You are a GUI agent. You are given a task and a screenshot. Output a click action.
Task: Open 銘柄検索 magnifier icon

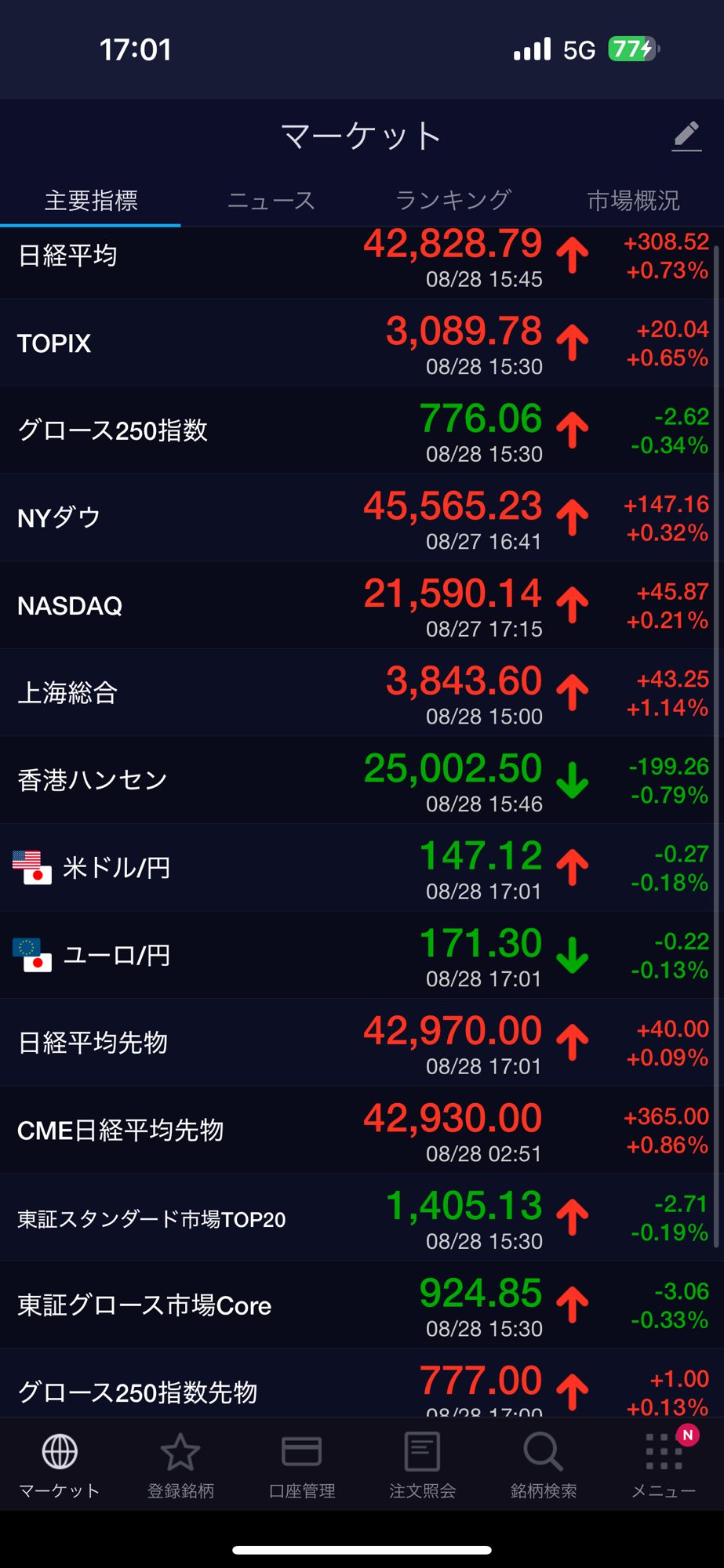543,1451
